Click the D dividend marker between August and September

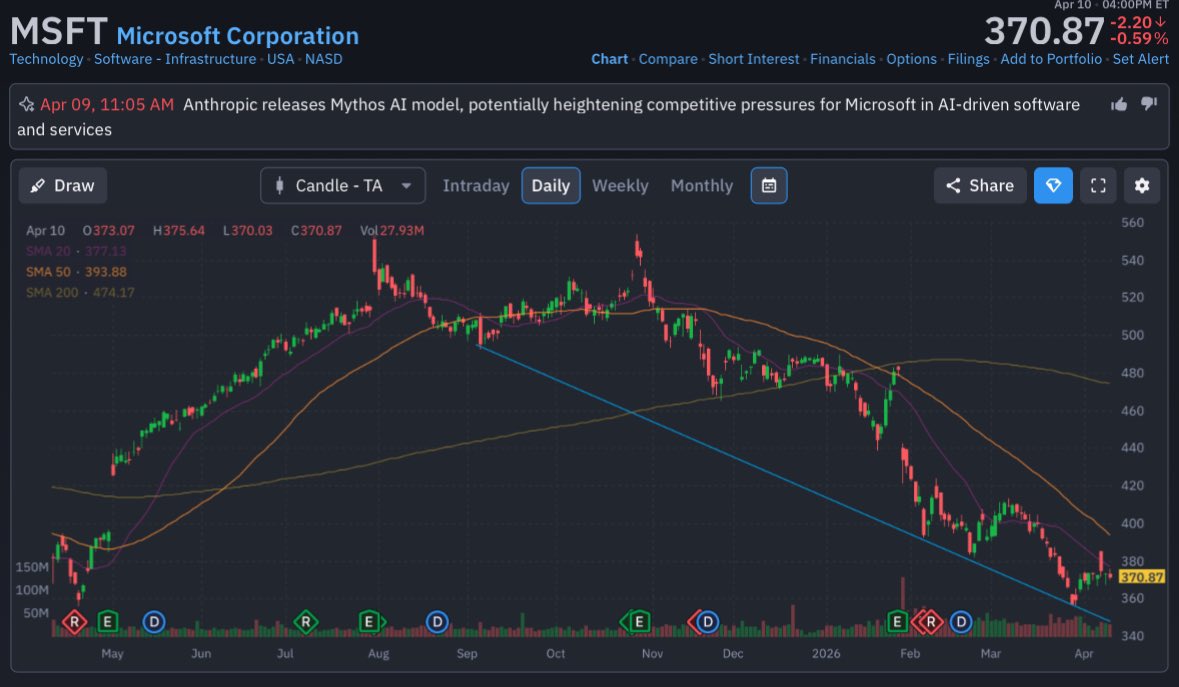[437, 622]
